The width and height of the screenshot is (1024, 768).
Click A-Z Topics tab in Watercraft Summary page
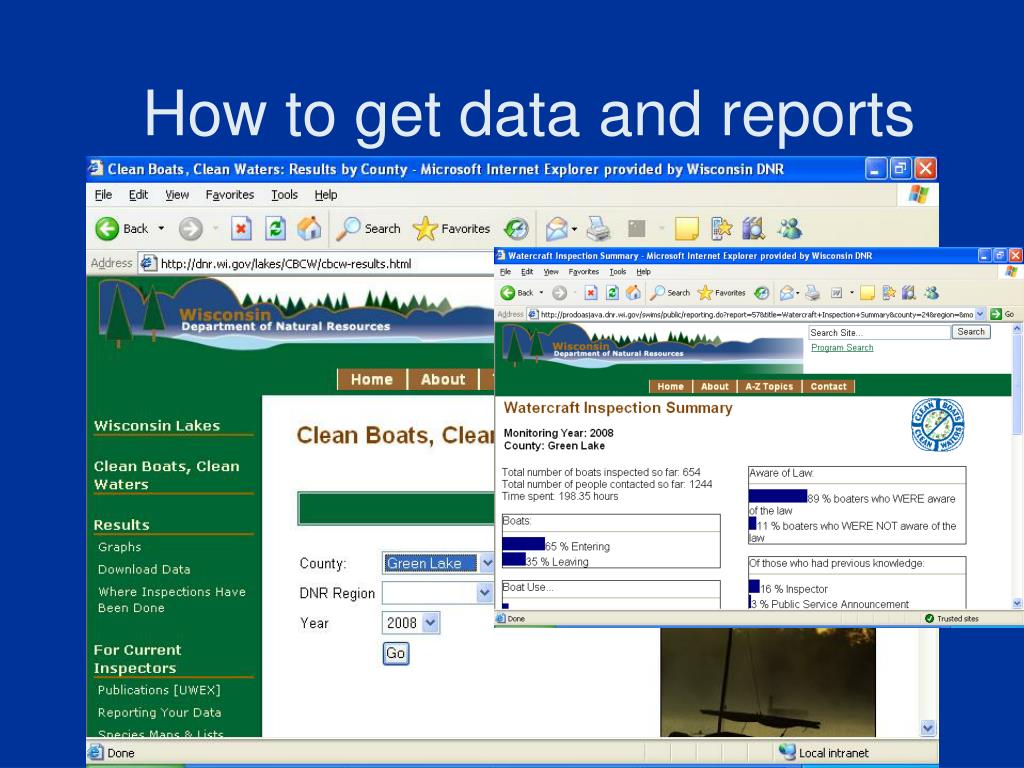click(x=769, y=386)
